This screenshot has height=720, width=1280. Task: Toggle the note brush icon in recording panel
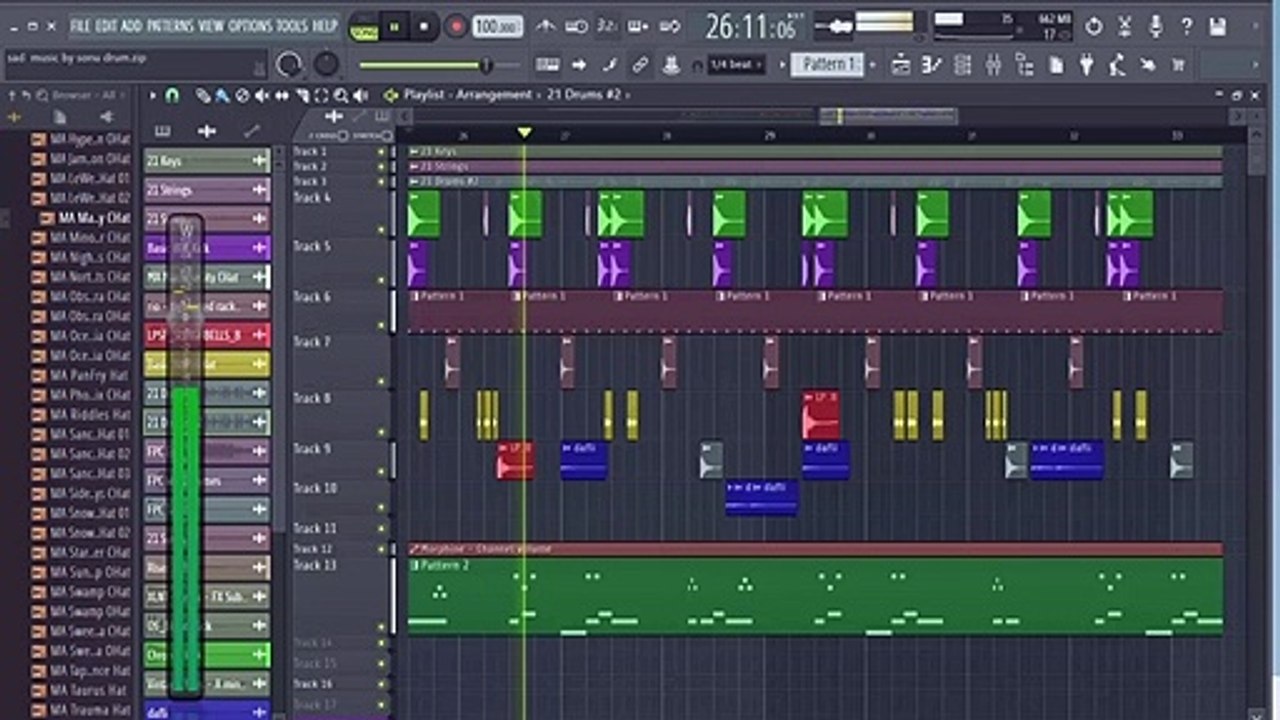[609, 65]
